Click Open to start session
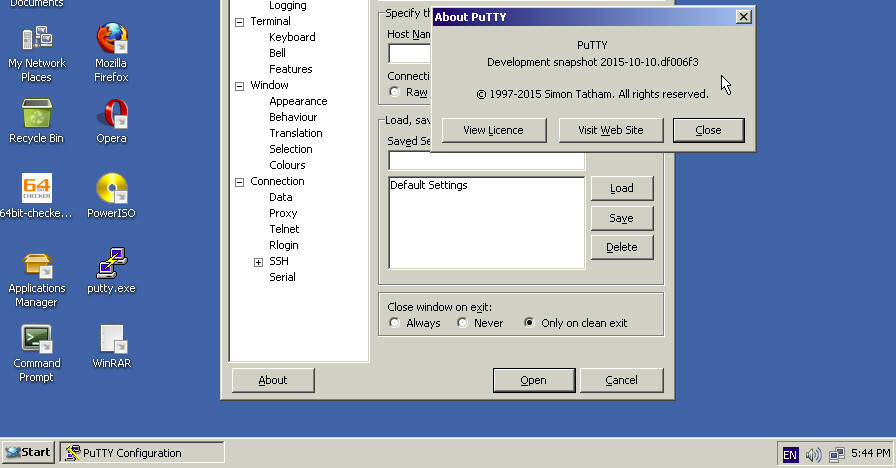The image size is (896, 468). pyautogui.click(x=534, y=381)
